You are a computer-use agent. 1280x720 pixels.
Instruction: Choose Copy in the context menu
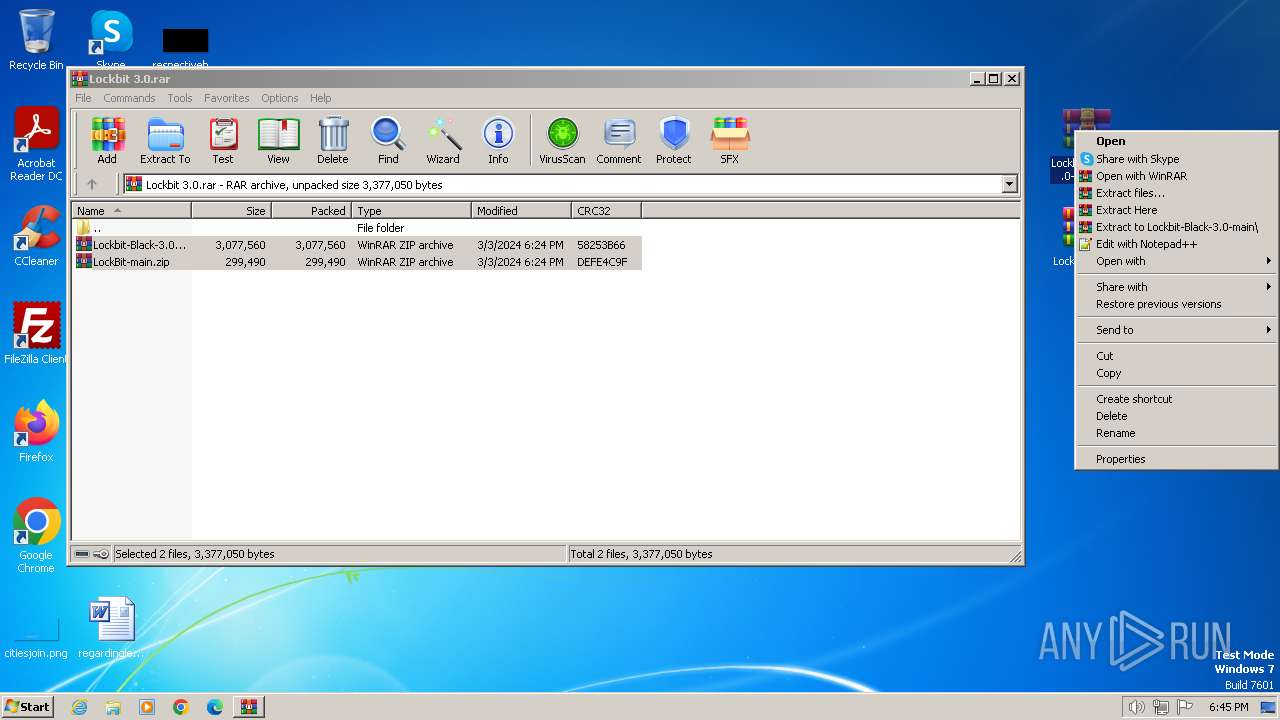1176,373
